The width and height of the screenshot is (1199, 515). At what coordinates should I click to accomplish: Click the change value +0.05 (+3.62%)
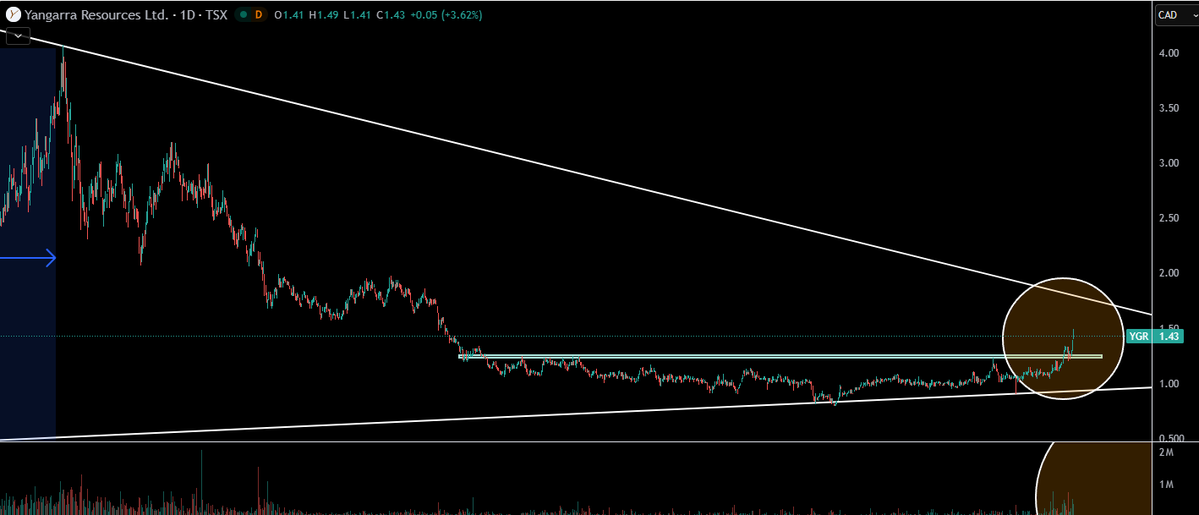(447, 15)
